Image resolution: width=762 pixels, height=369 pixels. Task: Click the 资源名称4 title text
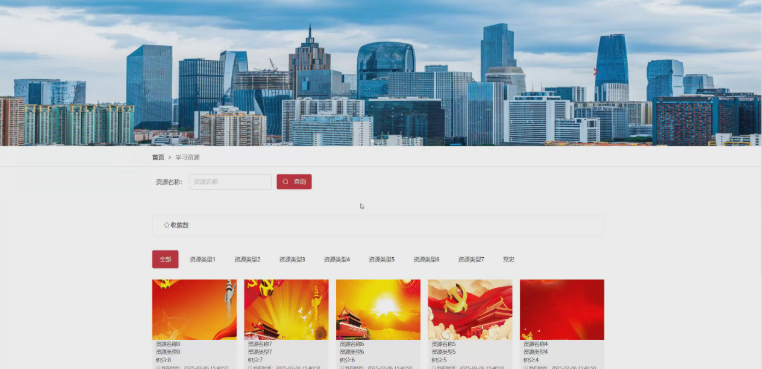pyautogui.click(x=536, y=344)
